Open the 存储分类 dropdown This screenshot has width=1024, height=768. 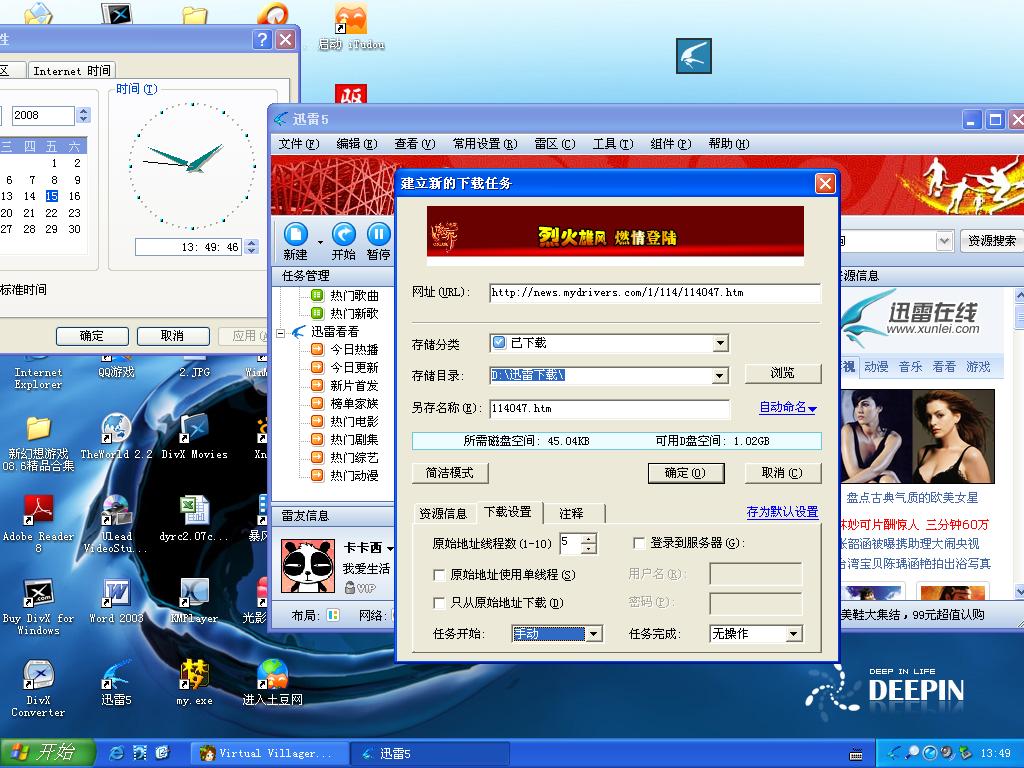coord(720,343)
